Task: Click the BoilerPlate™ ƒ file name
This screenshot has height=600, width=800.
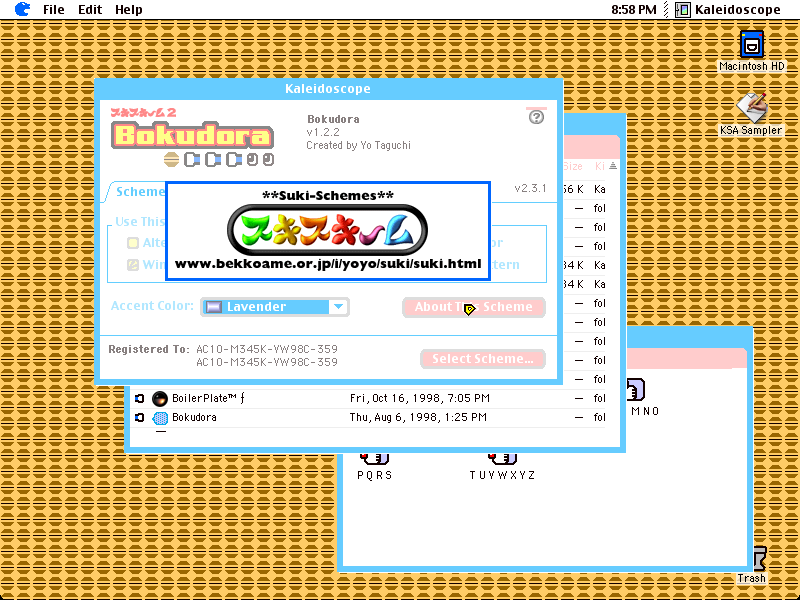Action: [x=208, y=398]
